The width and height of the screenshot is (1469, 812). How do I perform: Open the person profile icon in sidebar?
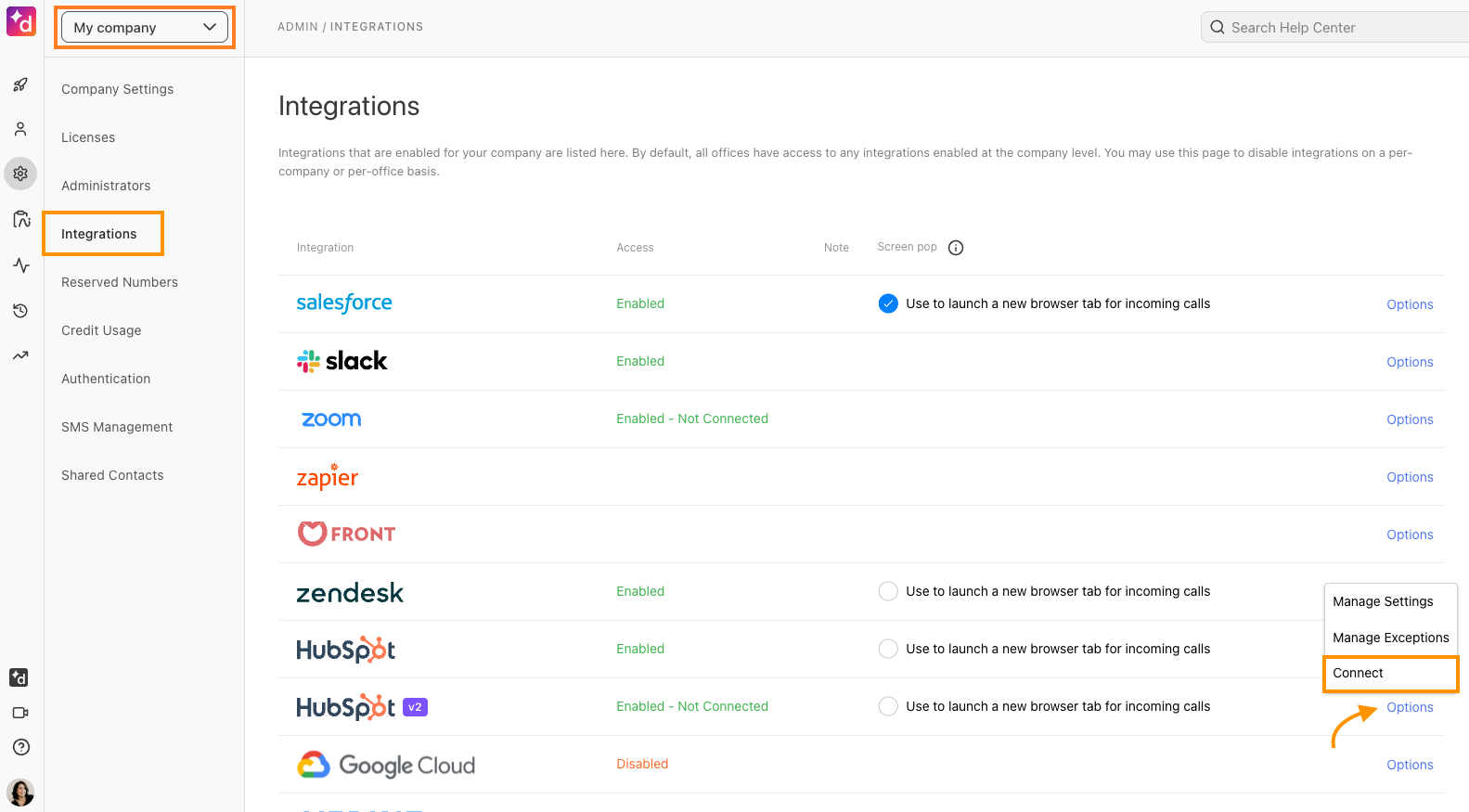20,129
